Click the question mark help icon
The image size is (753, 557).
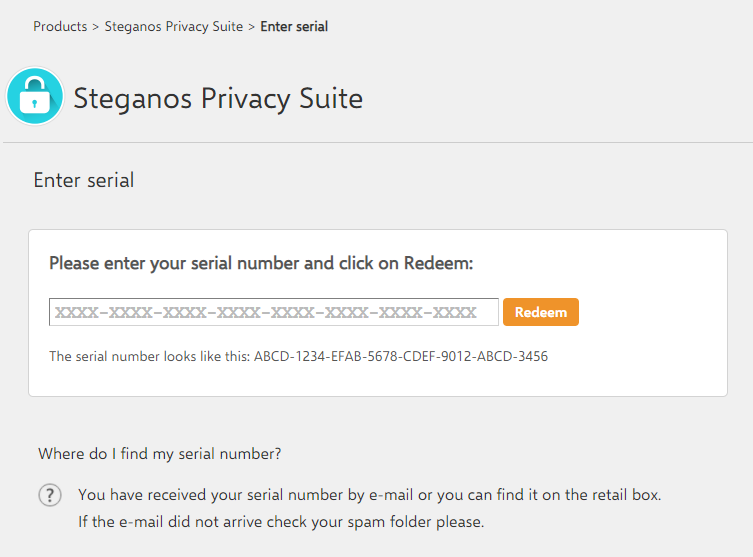click(50, 495)
